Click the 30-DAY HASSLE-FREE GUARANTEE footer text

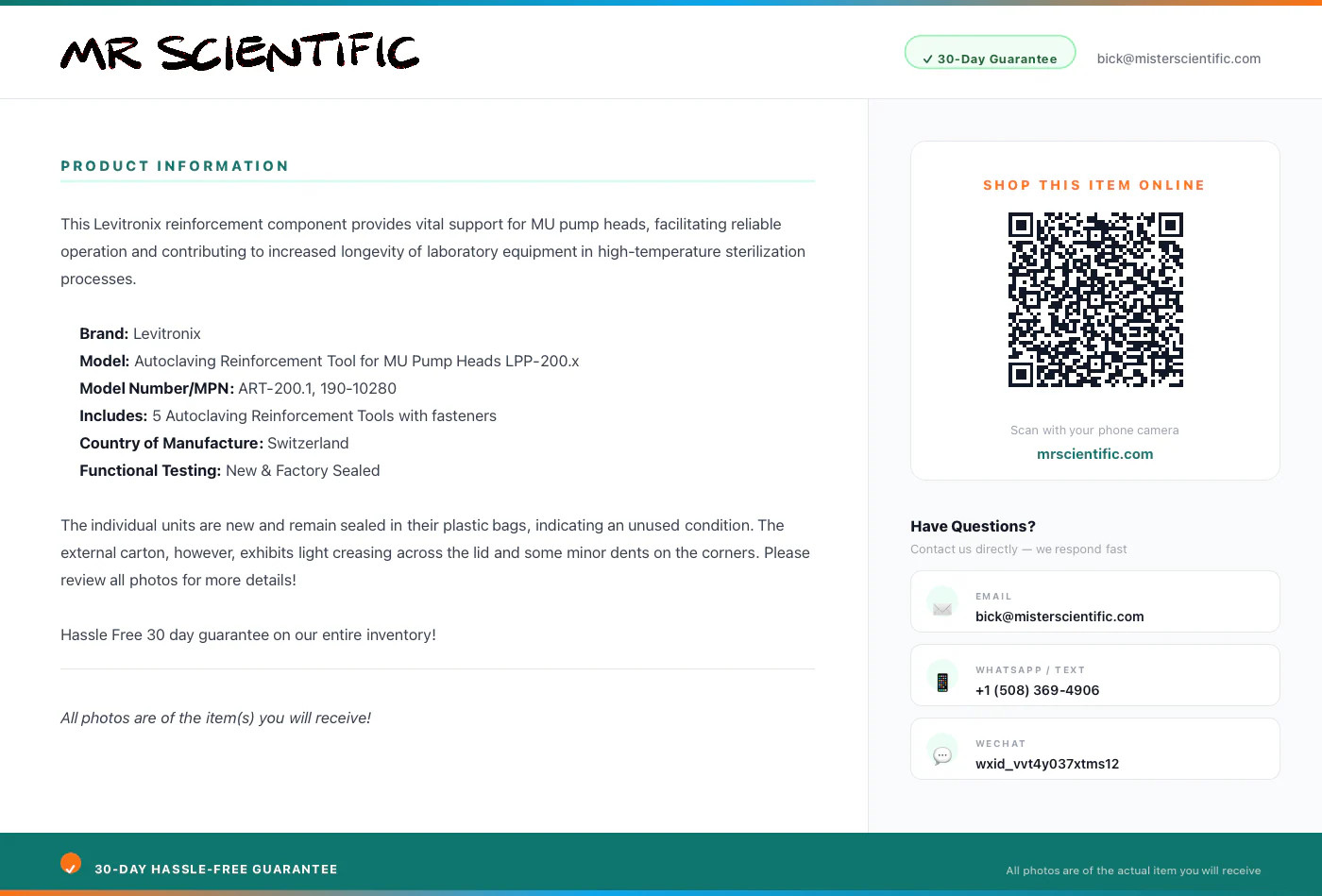pos(216,870)
